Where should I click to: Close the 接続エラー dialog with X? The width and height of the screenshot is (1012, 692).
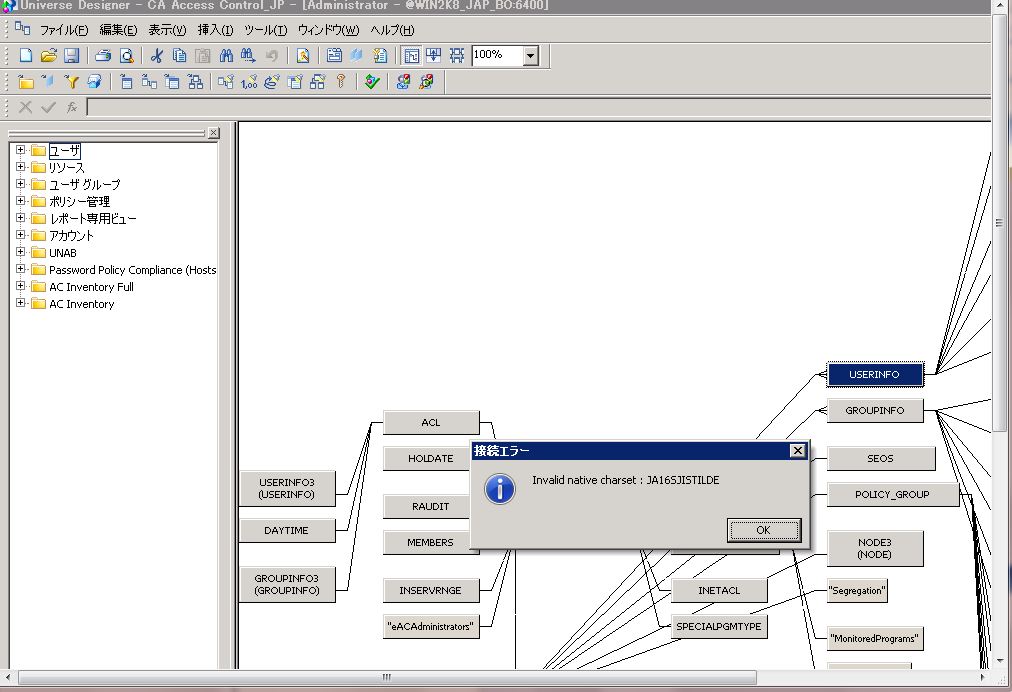pyautogui.click(x=798, y=451)
